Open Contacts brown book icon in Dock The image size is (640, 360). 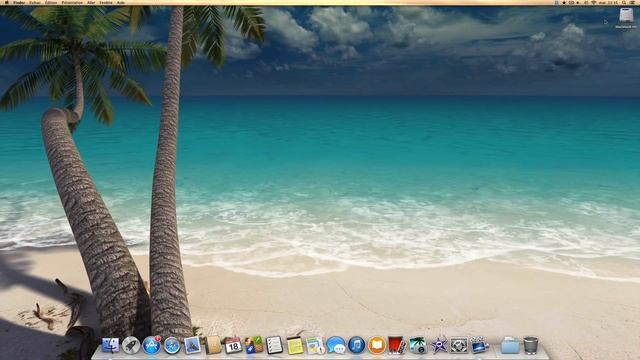pos(213,345)
